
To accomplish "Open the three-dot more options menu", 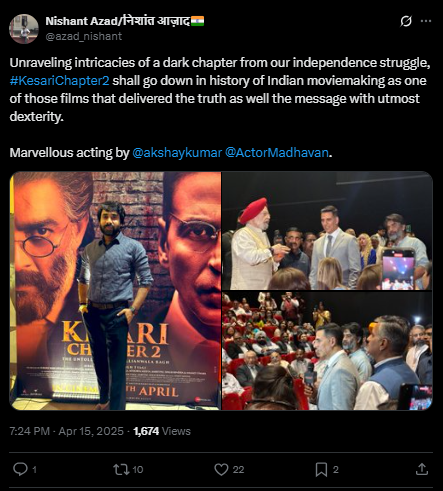I will [x=426, y=21].
